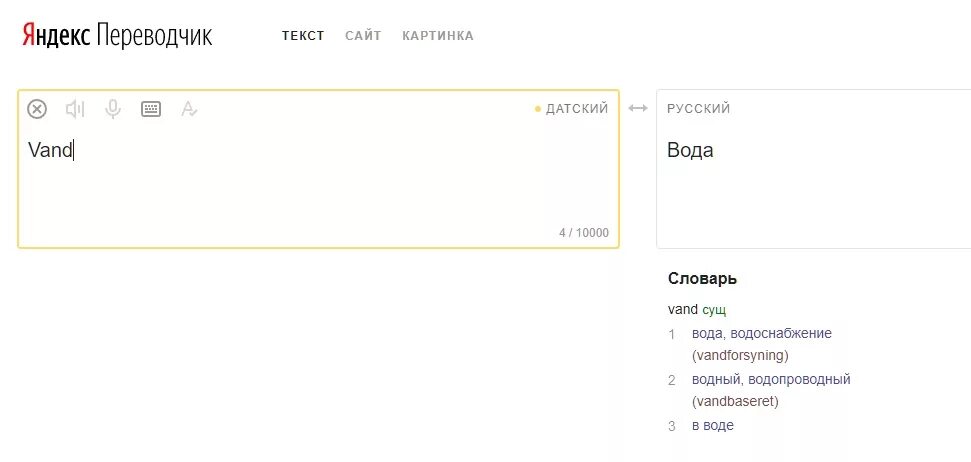971x462 pixels.
Task: Toggle the spell checker icon
Action: (189, 109)
